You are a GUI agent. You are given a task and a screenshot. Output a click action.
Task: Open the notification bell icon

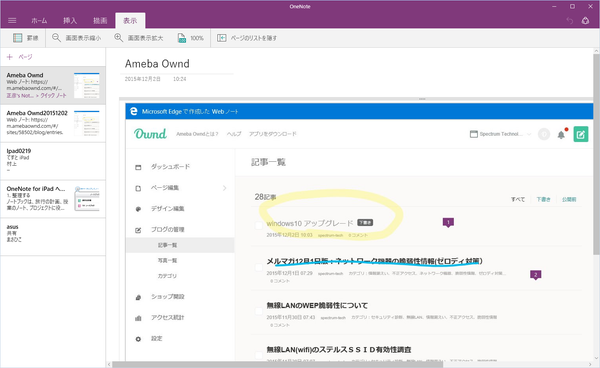[x=561, y=134]
